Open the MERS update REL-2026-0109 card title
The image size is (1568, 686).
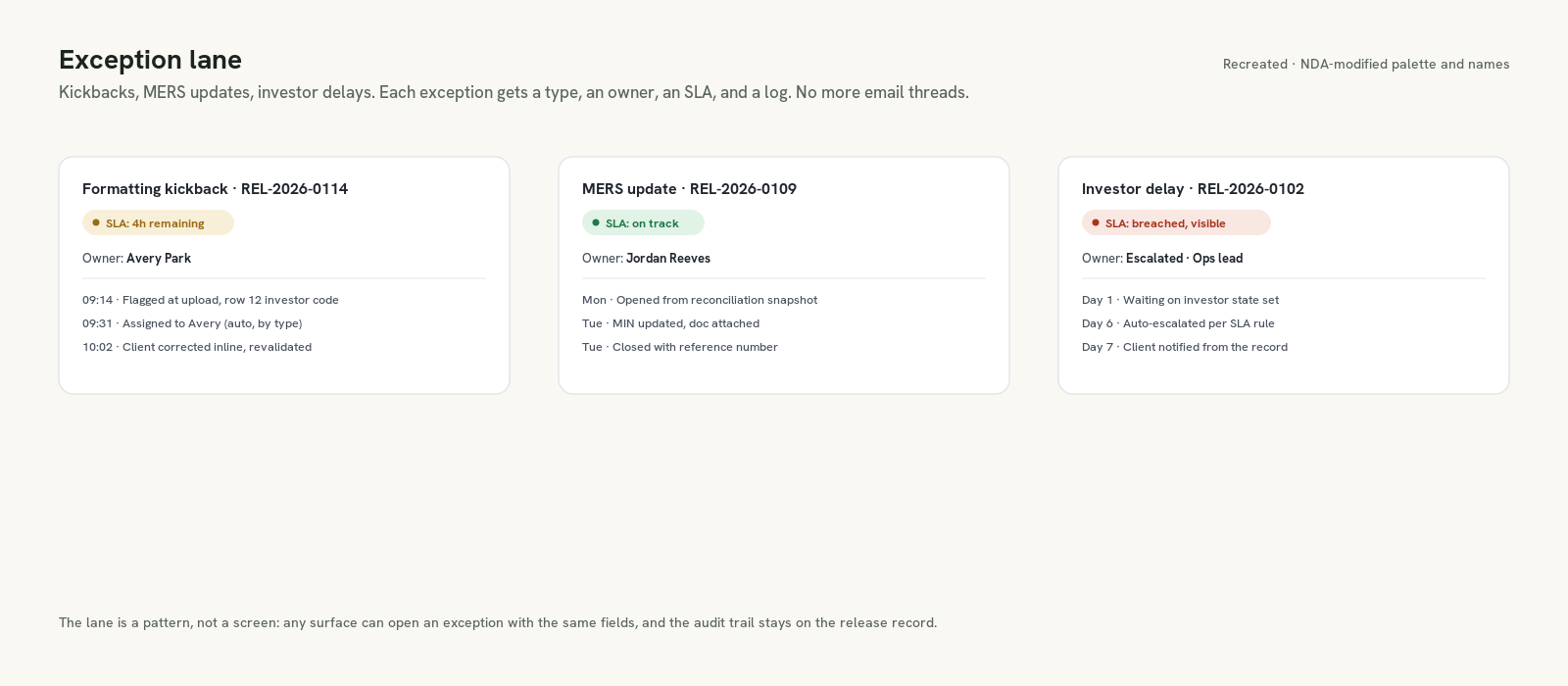click(689, 189)
